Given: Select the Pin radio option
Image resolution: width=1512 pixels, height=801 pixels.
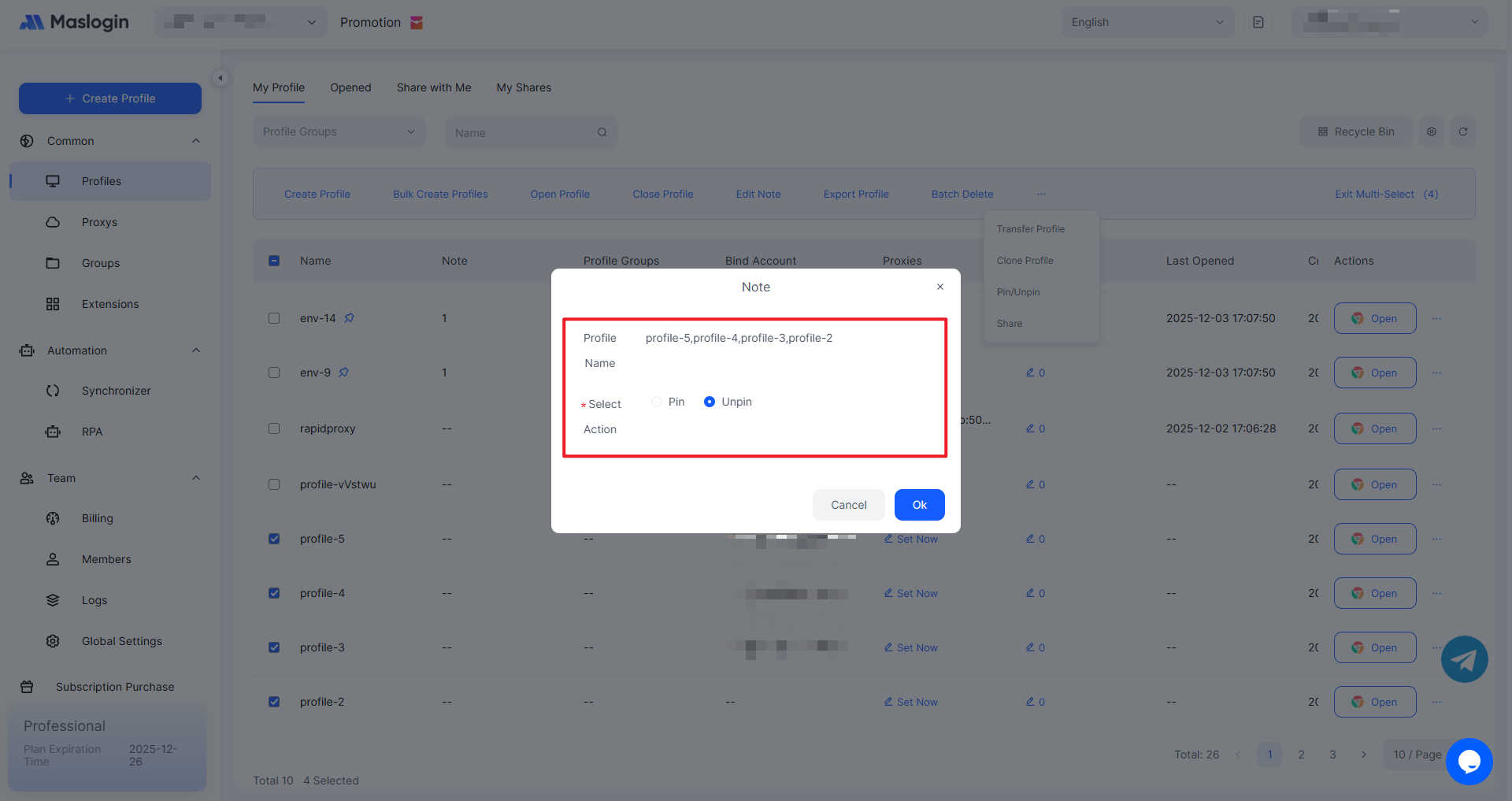Looking at the screenshot, I should click(x=657, y=402).
